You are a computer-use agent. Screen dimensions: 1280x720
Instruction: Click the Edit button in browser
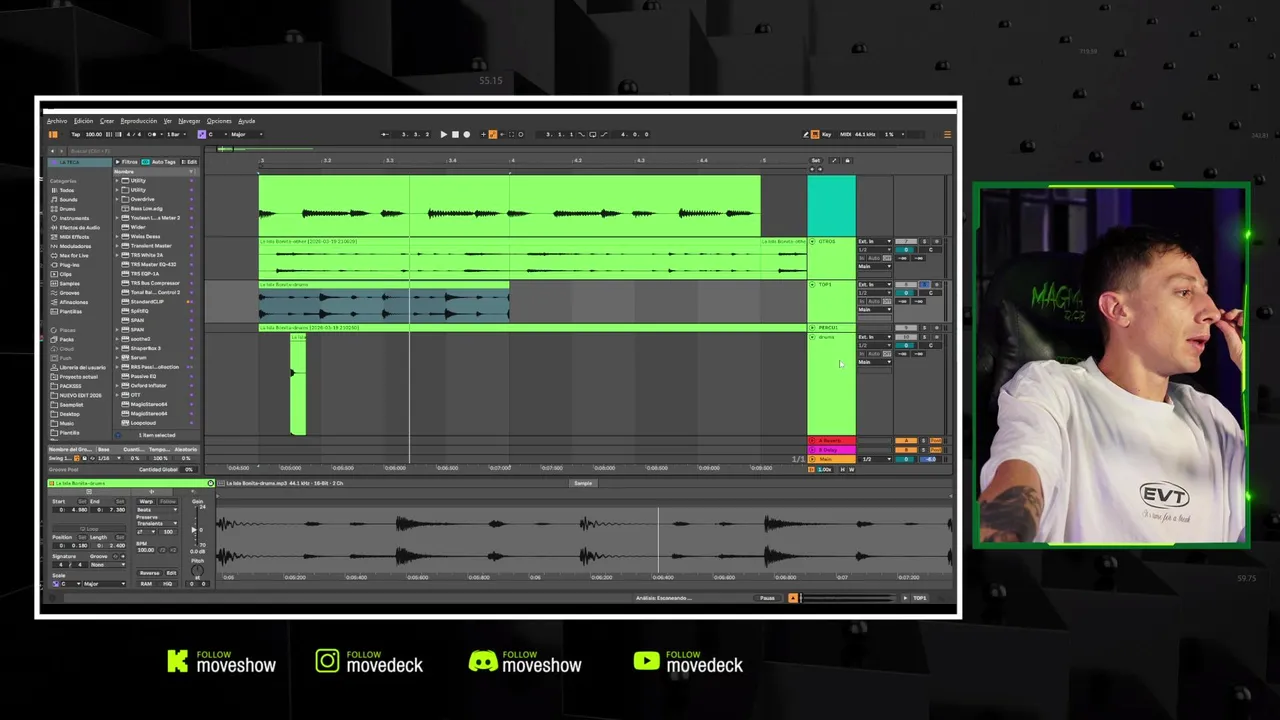click(x=189, y=162)
